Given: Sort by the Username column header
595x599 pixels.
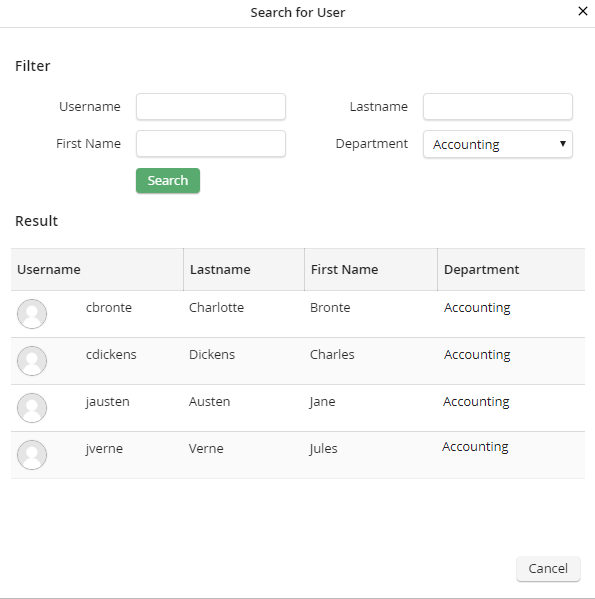Looking at the screenshot, I should tap(97, 269).
